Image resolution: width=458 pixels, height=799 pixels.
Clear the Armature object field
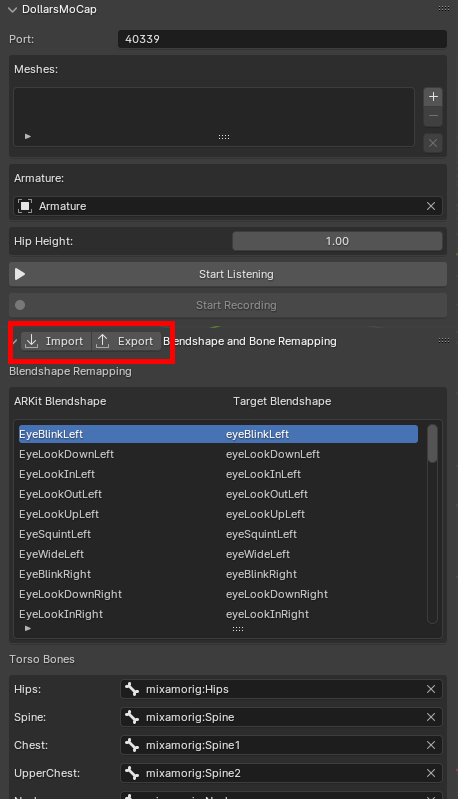click(431, 206)
